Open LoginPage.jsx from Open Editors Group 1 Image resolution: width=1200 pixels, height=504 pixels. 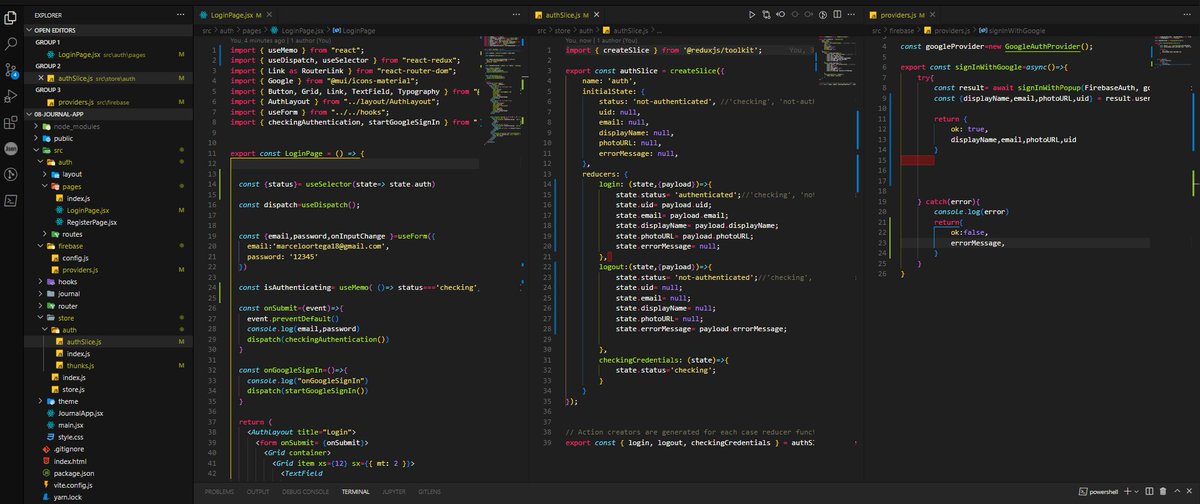(108, 53)
